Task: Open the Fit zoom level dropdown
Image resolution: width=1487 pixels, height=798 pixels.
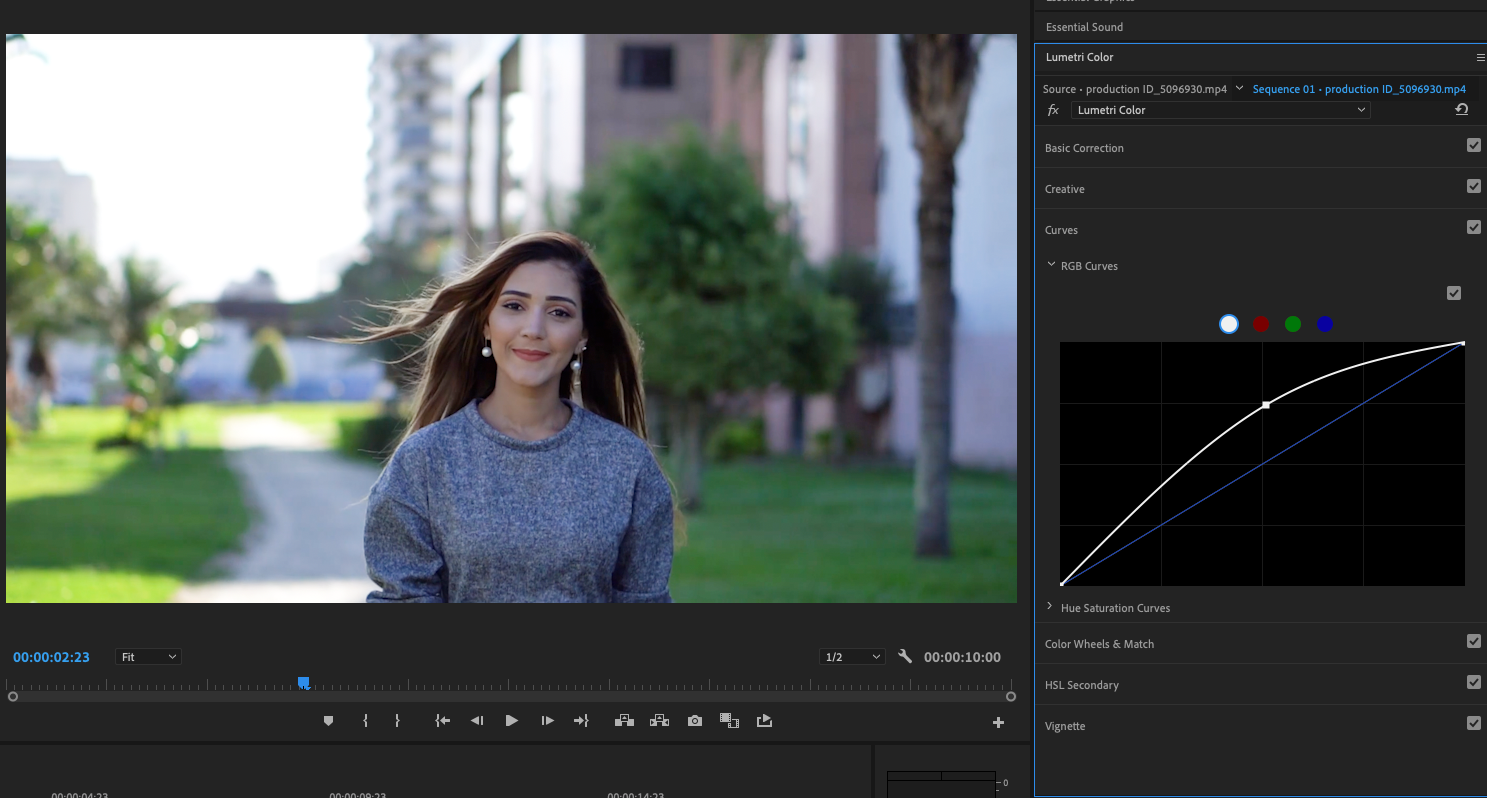Action: coord(148,657)
